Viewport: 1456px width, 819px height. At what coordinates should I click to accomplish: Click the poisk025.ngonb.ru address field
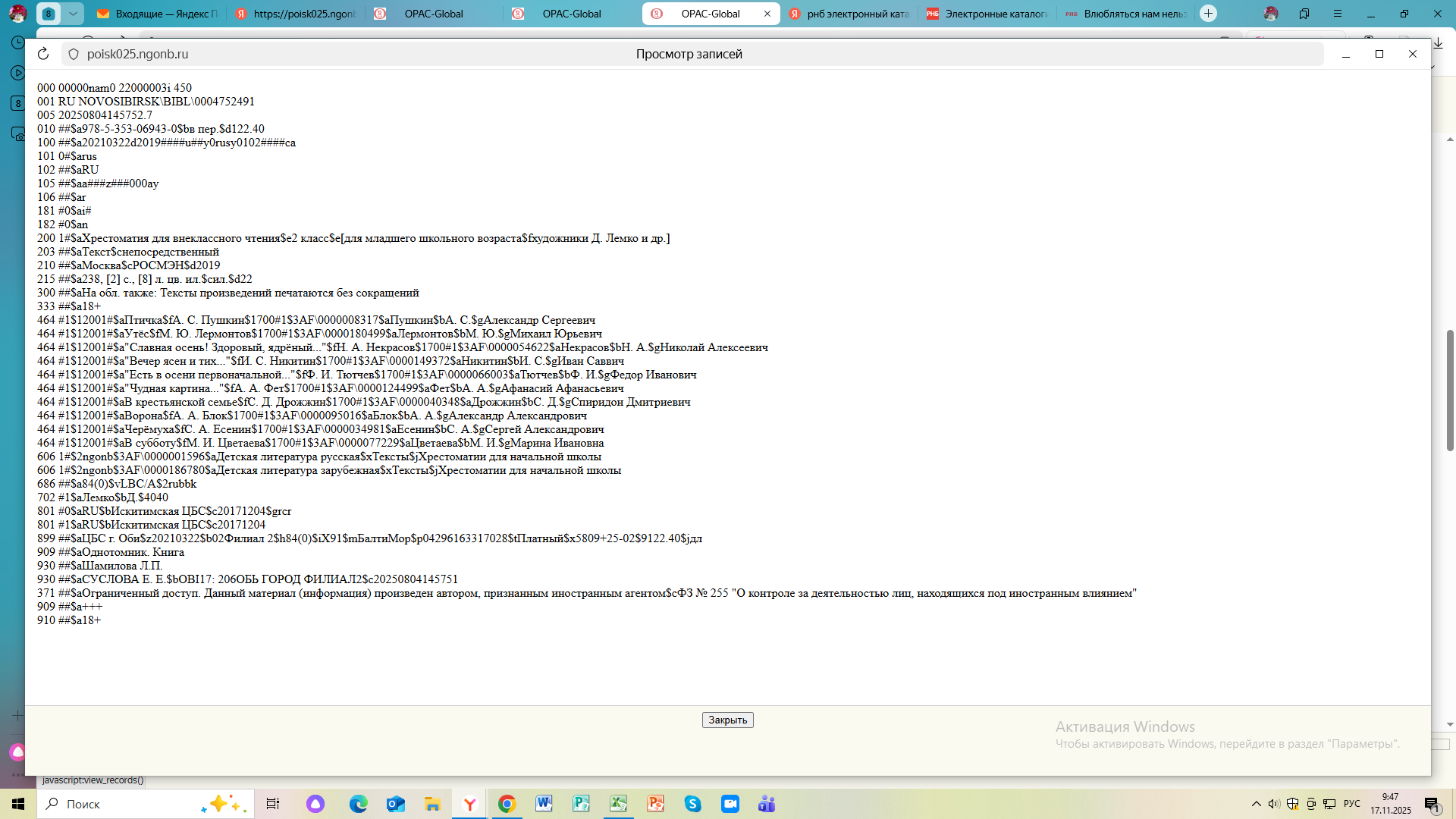coord(137,54)
